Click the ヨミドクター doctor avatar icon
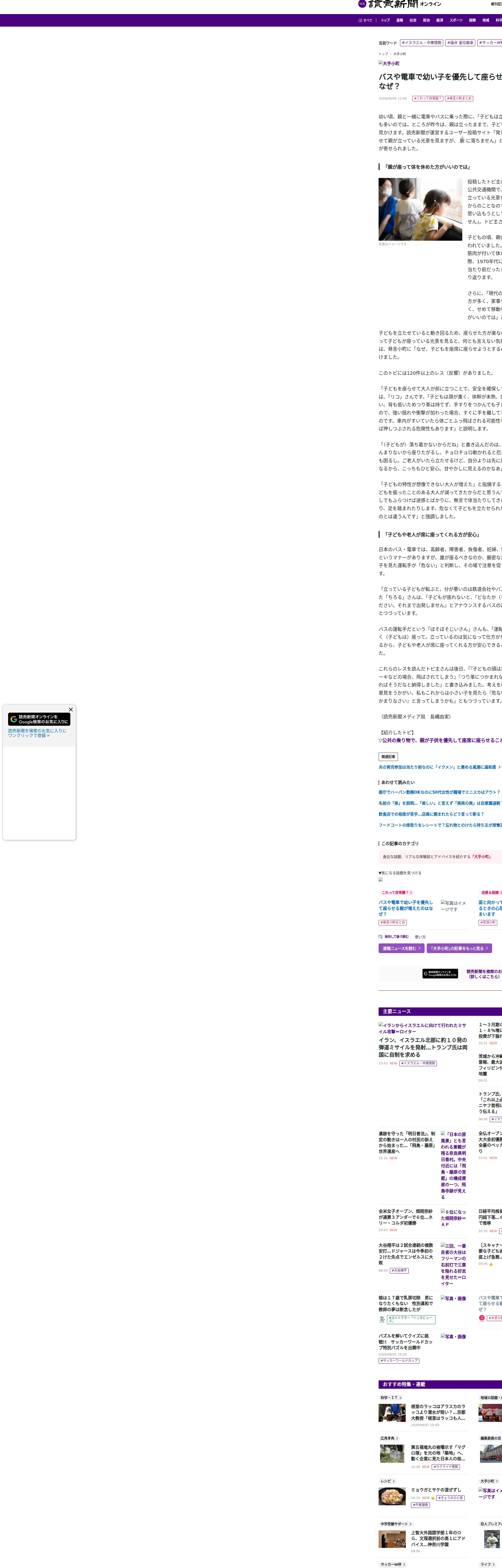 382,1320
